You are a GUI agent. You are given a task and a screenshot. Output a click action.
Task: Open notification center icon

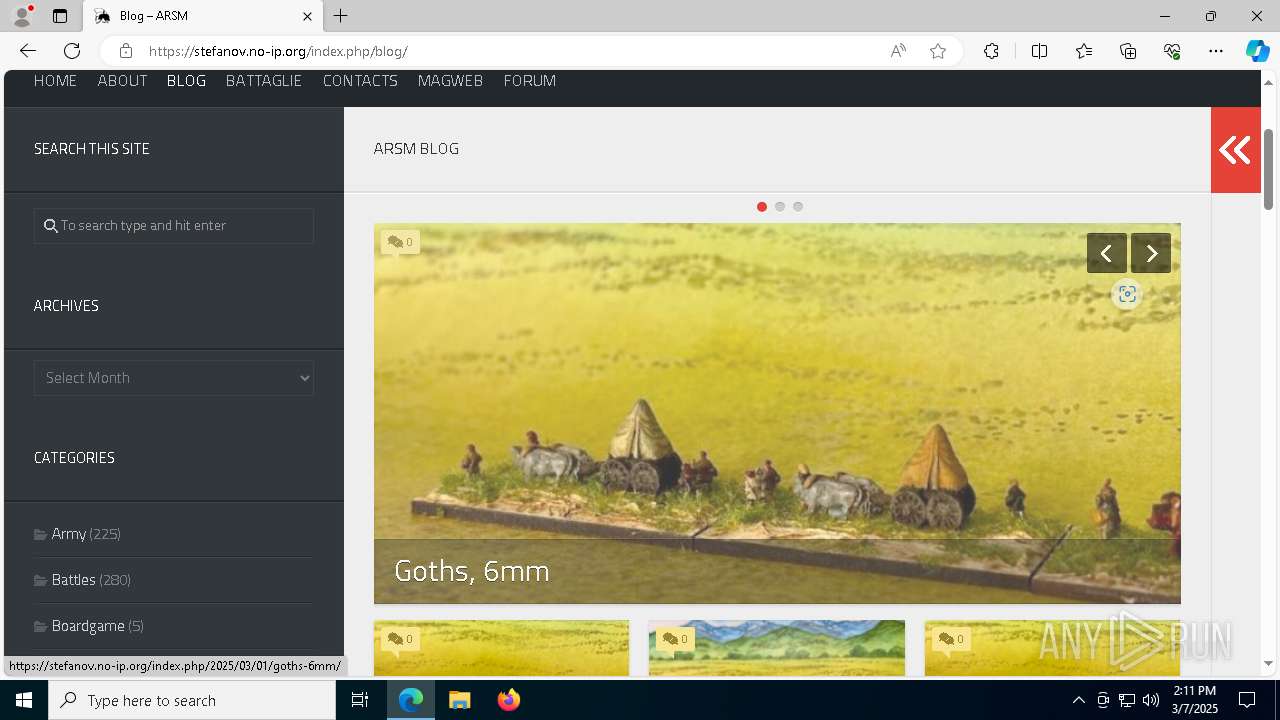tap(1247, 700)
